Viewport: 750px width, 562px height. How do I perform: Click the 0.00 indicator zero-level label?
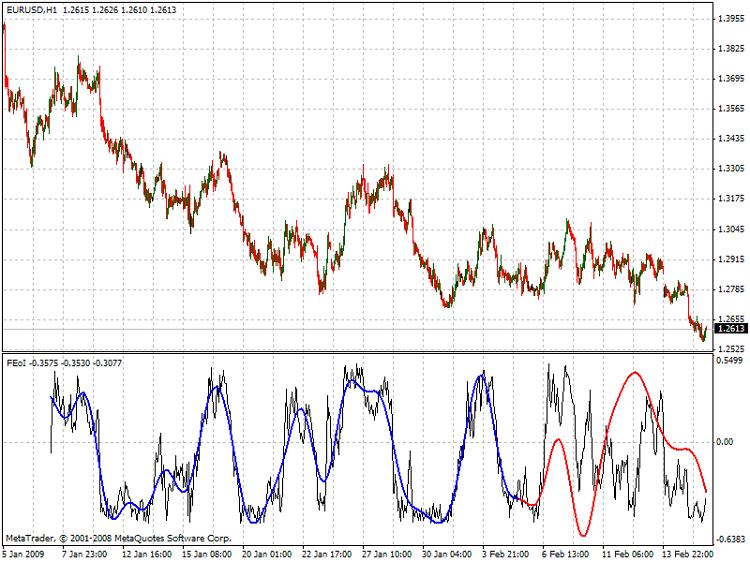coord(722,441)
